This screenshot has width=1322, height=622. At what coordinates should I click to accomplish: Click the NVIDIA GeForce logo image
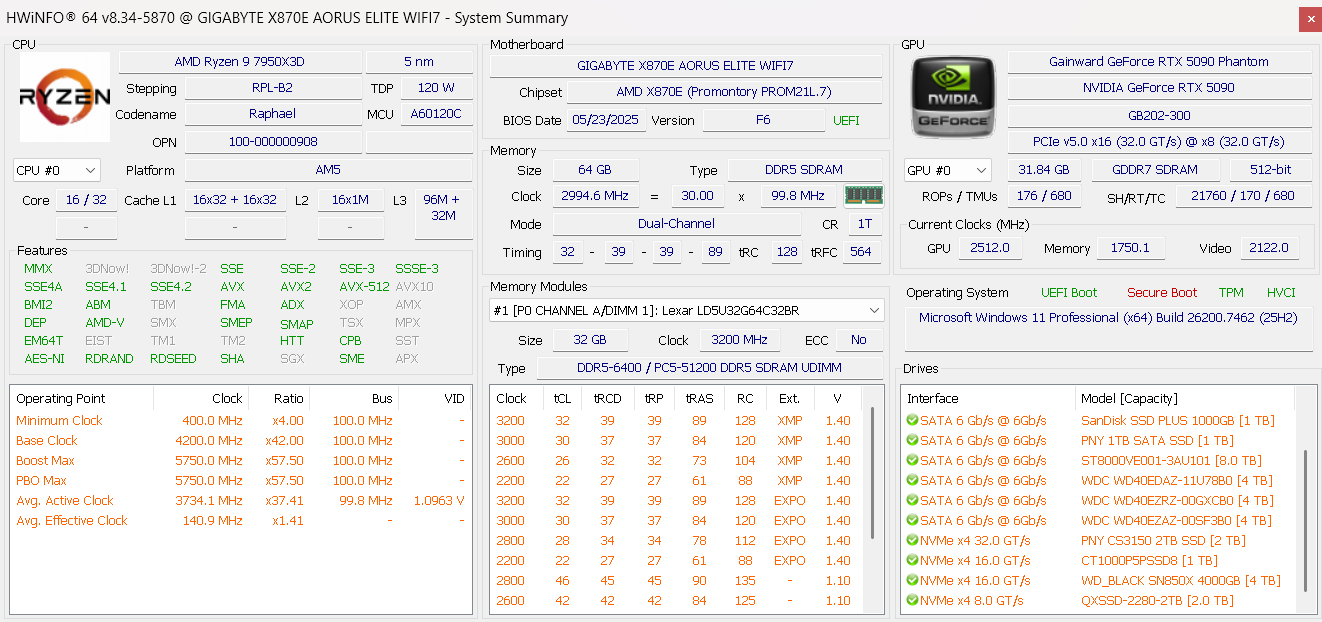click(x=952, y=97)
